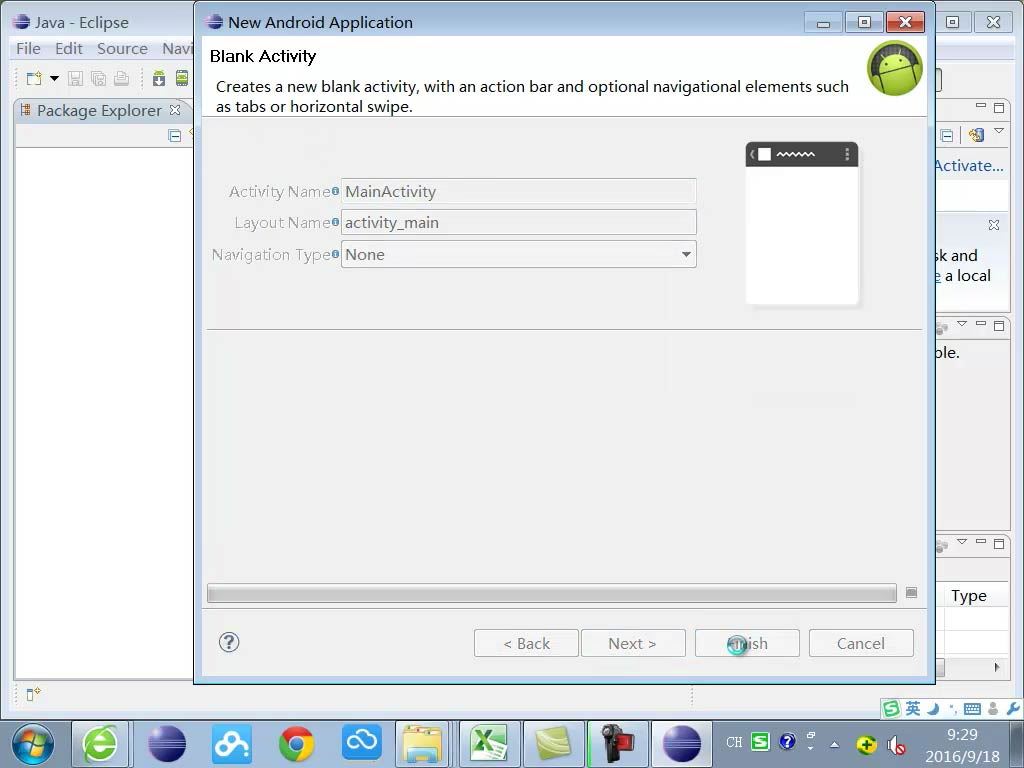Click the Activate... link in the task panel

969,166
